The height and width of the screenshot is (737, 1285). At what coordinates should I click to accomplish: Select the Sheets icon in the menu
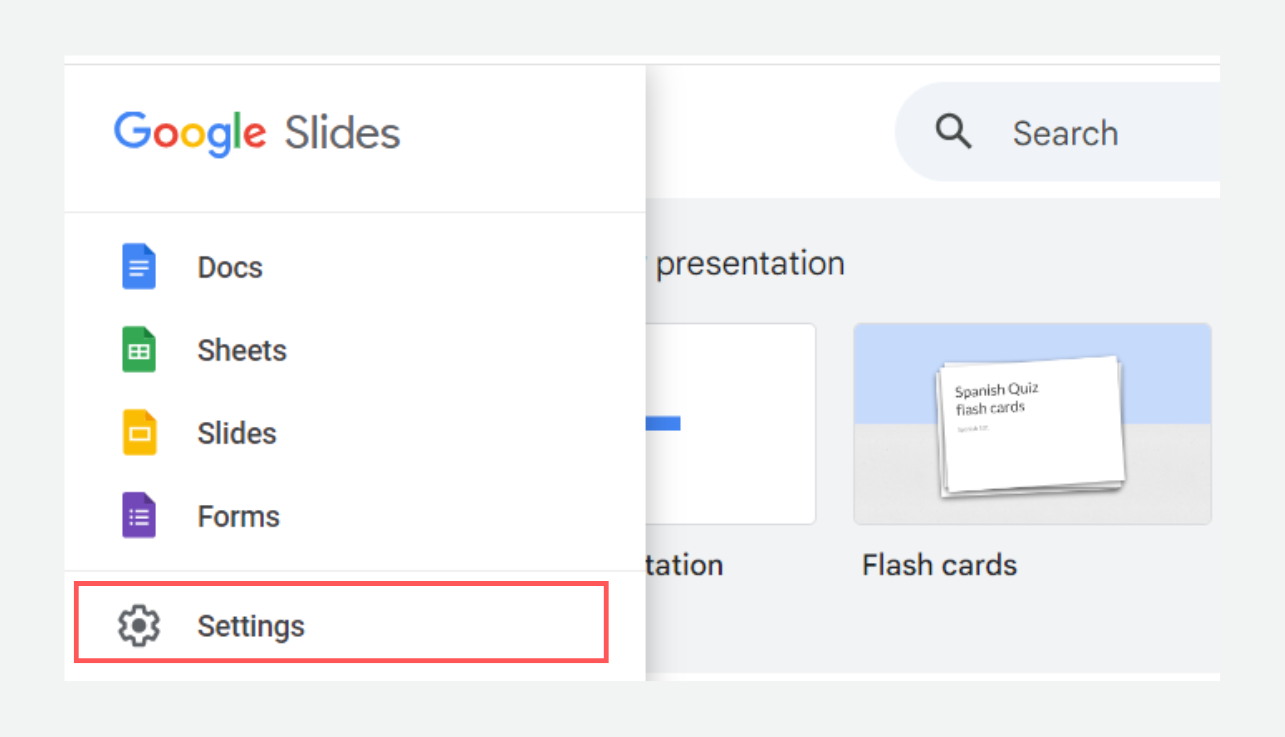coord(137,350)
